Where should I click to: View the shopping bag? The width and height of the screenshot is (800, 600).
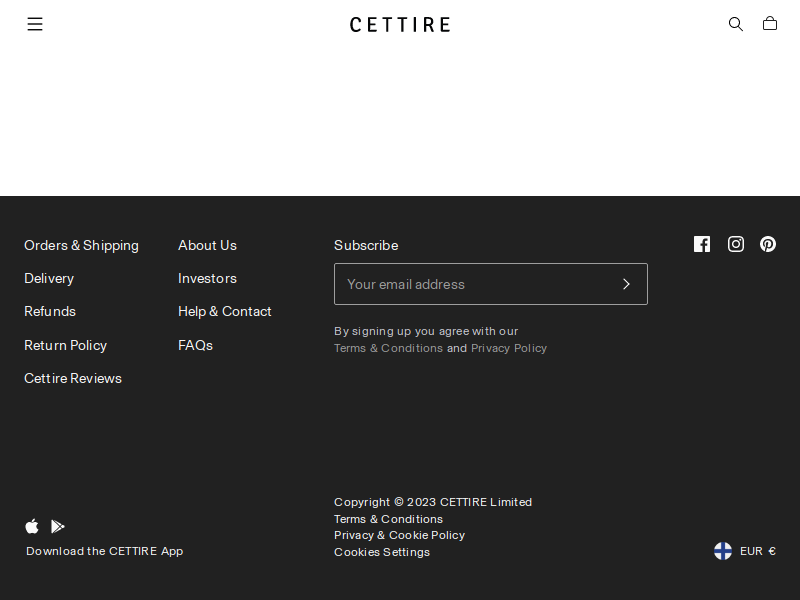click(x=770, y=23)
